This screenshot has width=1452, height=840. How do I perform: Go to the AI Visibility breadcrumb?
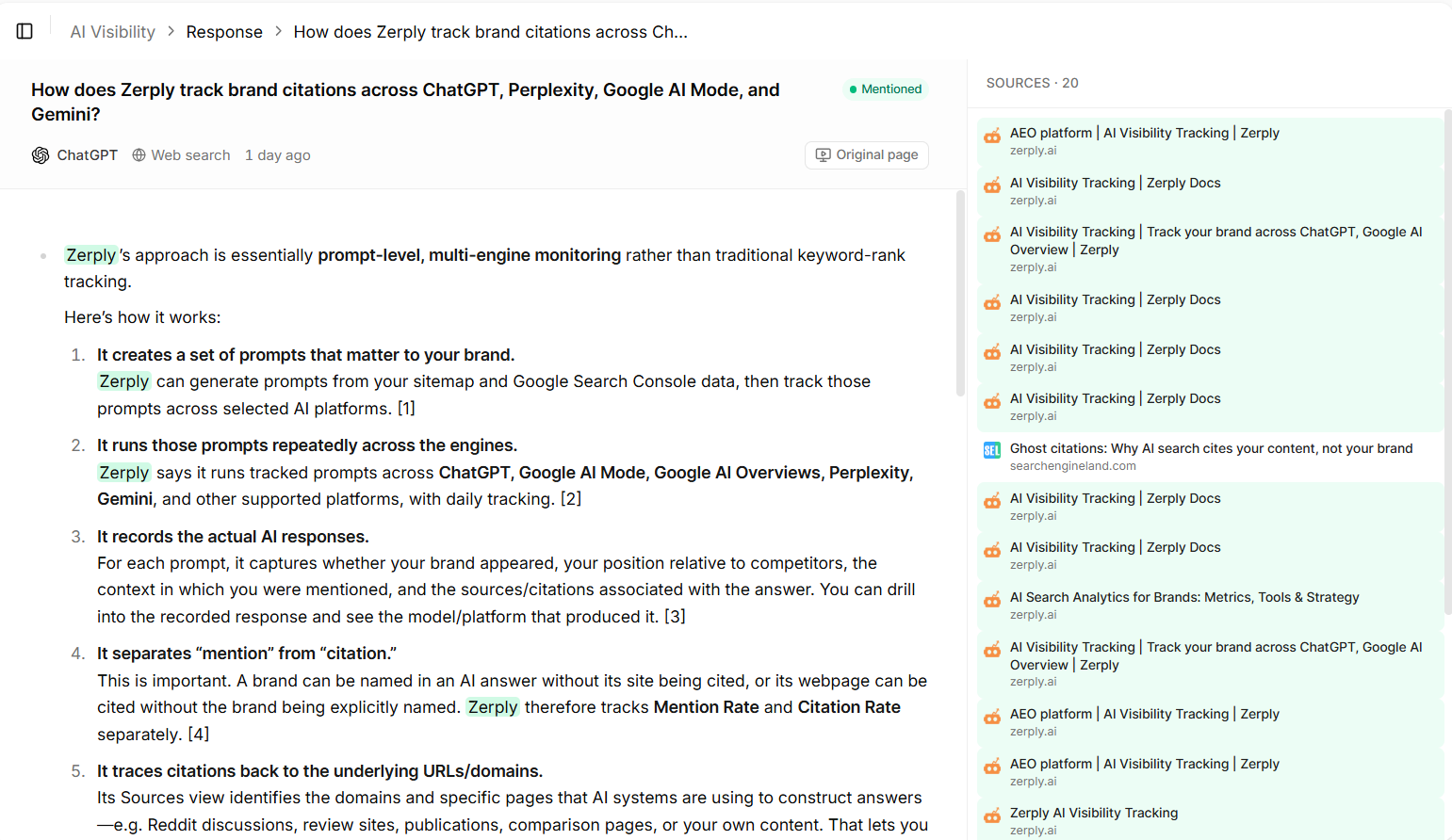click(x=112, y=32)
